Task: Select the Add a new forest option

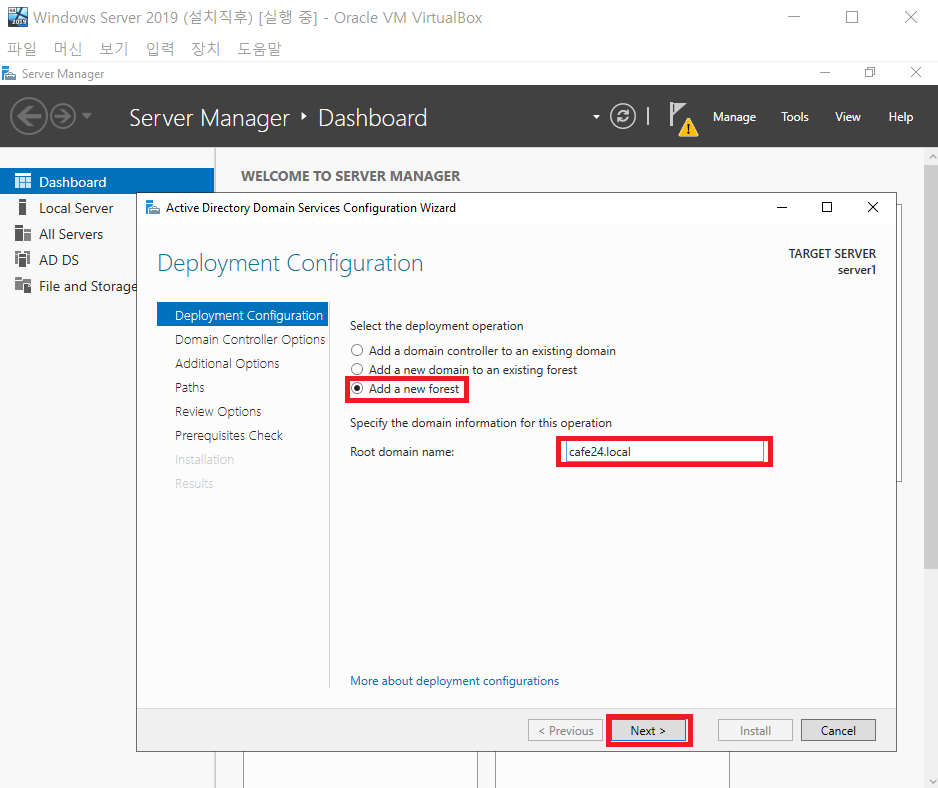Action: pyautogui.click(x=406, y=389)
